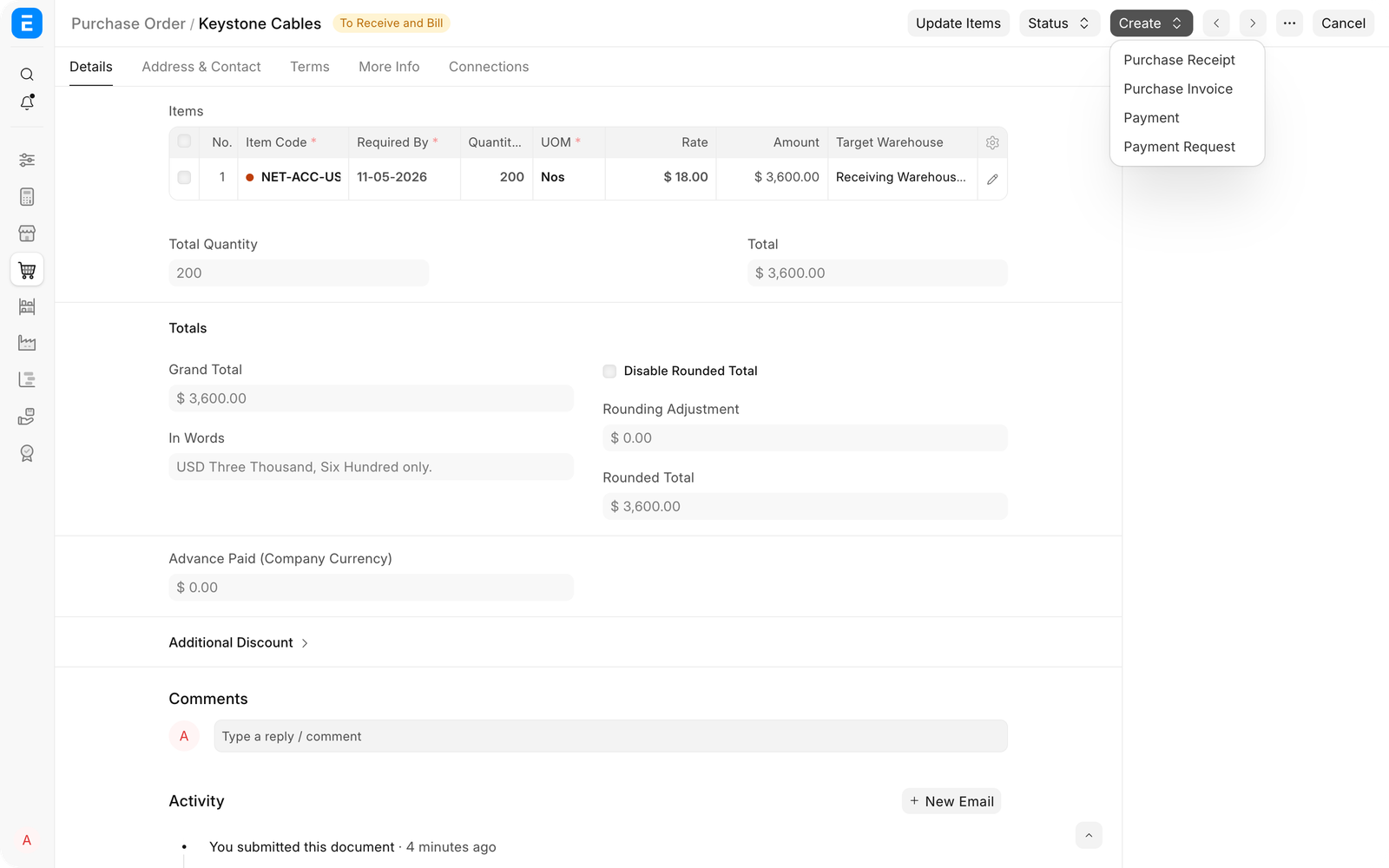This screenshot has width=1389, height=868.
Task: Click the Update Items button
Action: pos(958,23)
